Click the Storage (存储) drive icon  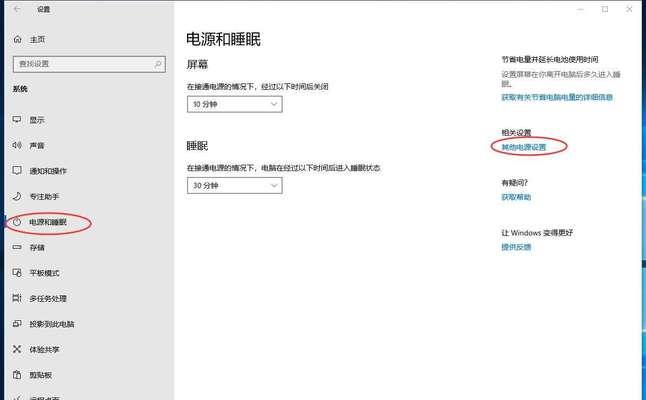(17, 247)
